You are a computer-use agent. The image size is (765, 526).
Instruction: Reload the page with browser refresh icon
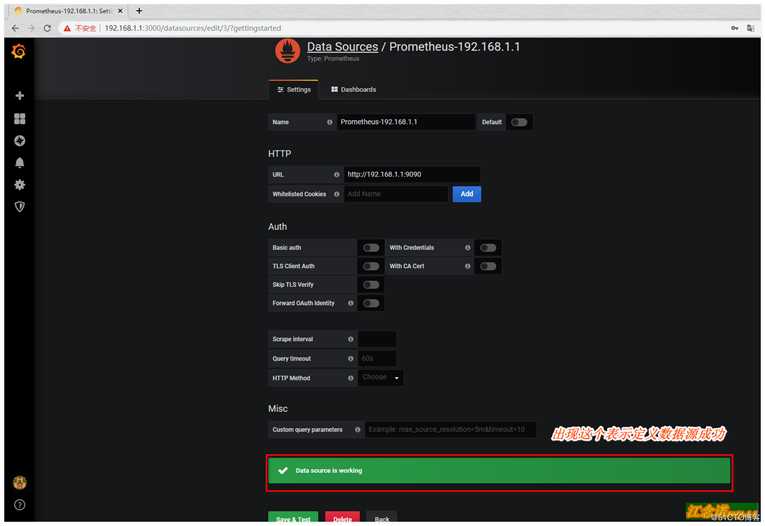click(47, 28)
